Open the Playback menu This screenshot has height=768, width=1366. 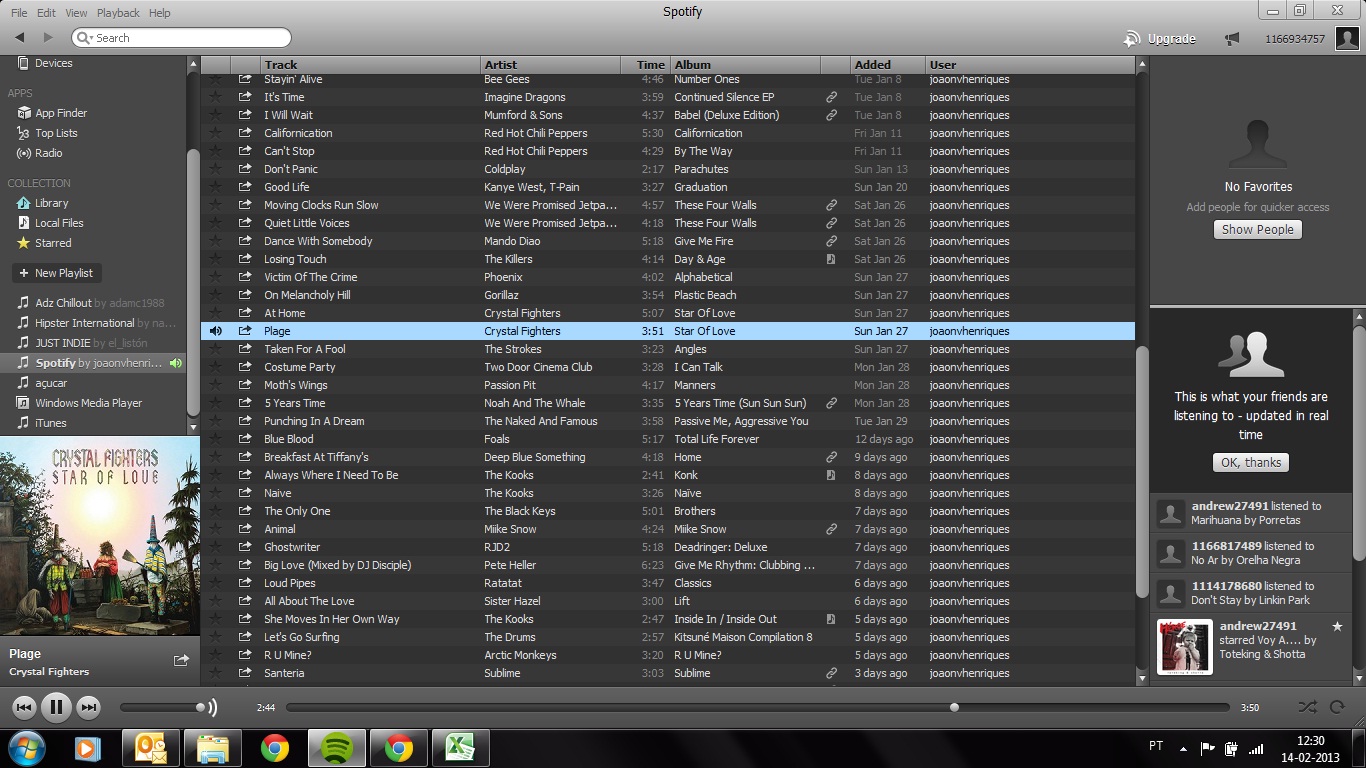click(x=118, y=13)
